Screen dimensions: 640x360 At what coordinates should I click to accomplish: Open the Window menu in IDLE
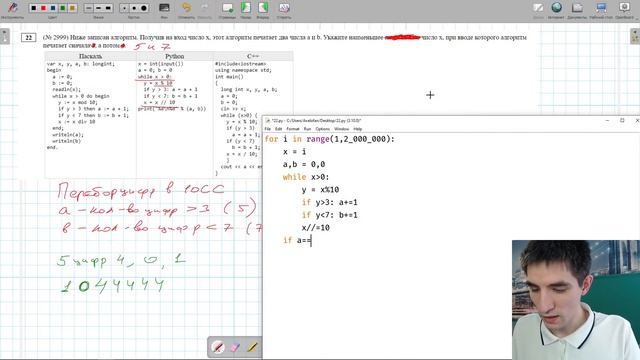coord(341,129)
